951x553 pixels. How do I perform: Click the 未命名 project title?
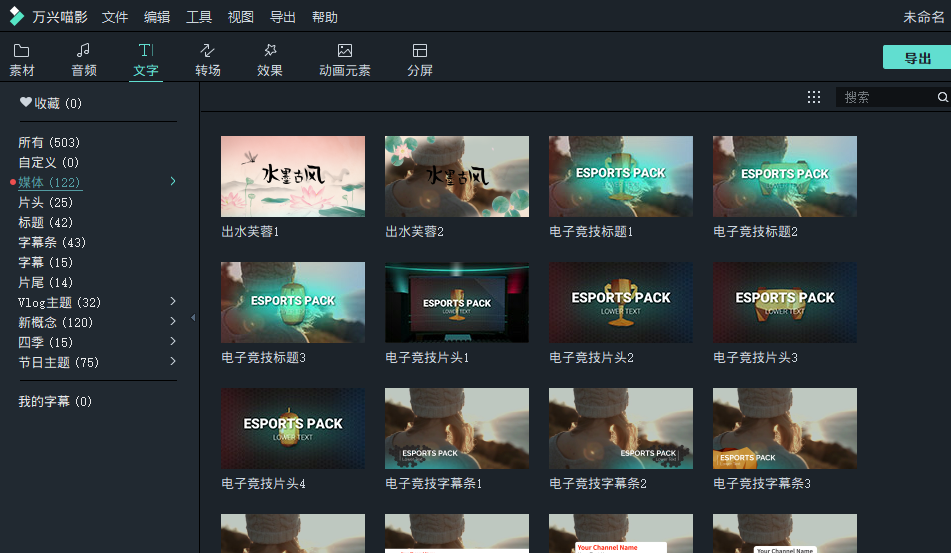click(924, 17)
